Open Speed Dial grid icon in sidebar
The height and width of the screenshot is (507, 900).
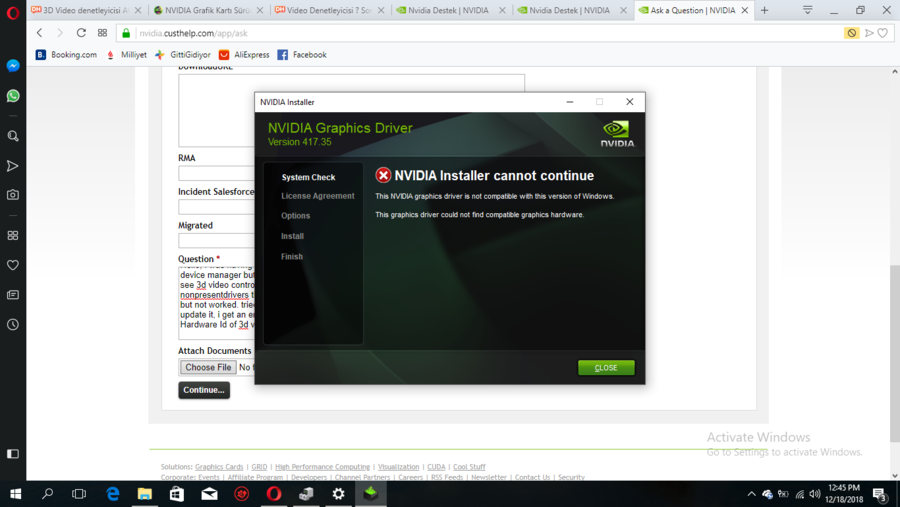[x=13, y=235]
